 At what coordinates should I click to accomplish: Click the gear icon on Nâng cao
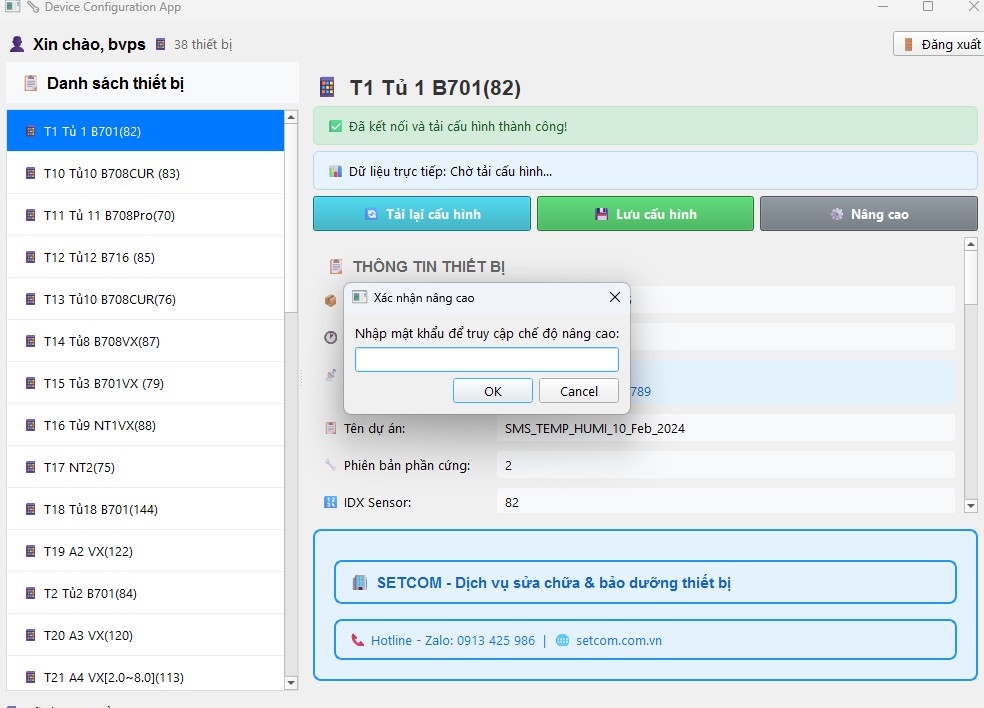pyautogui.click(x=837, y=214)
